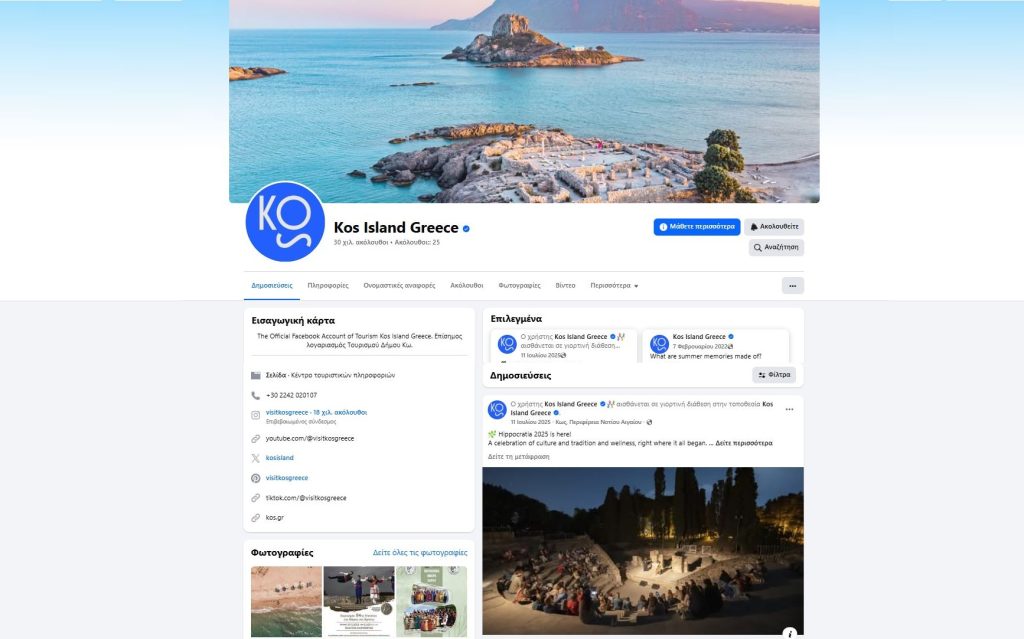Click the Μάθετε περισσότερα button

click(697, 227)
